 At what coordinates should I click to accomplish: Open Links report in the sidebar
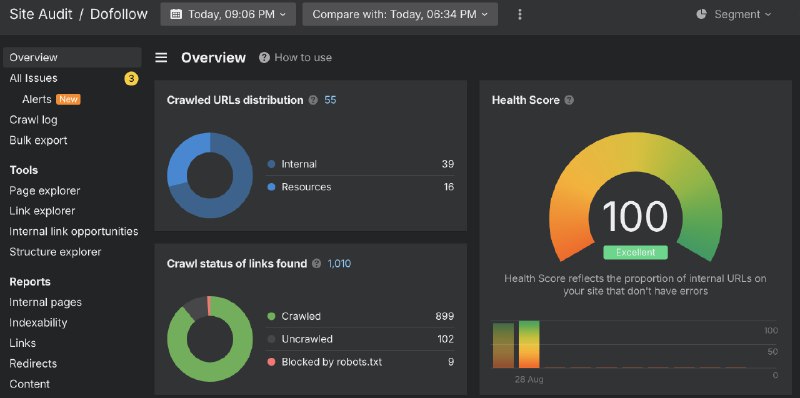(22, 343)
